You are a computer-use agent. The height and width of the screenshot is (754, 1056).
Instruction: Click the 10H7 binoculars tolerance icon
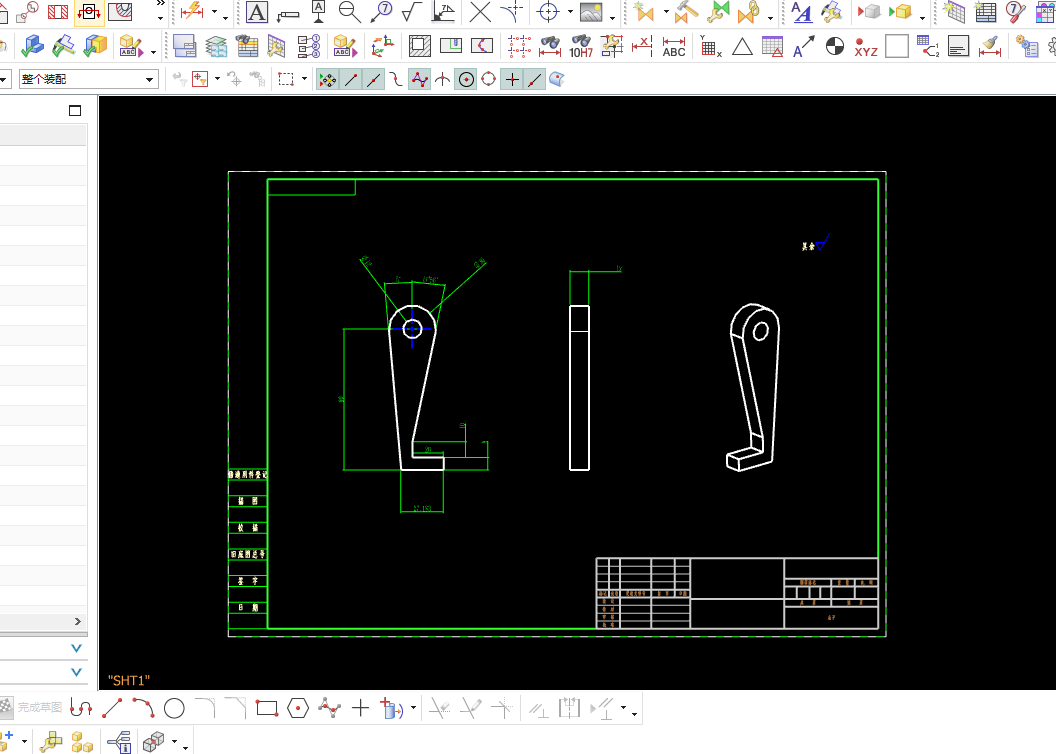pos(581,46)
